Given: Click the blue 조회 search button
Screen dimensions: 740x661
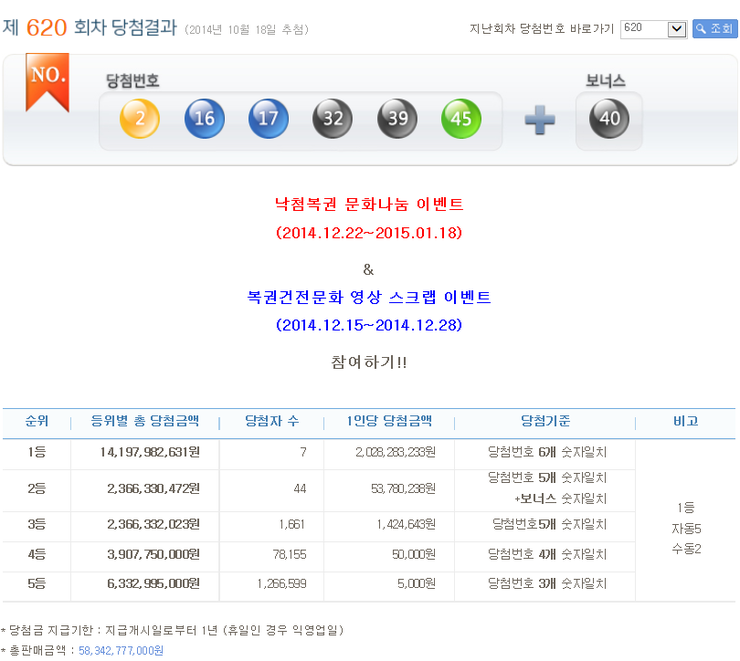Looking at the screenshot, I should click(715, 29).
